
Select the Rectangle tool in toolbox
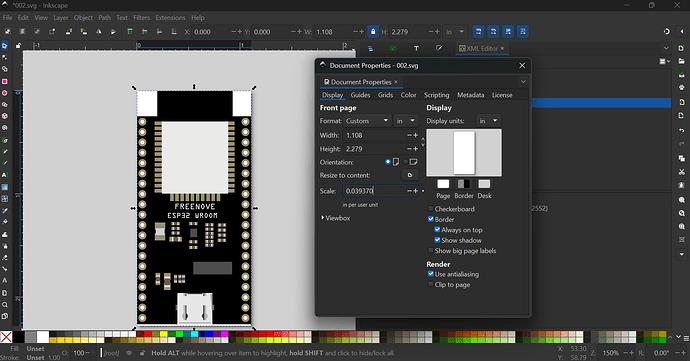click(x=5, y=81)
